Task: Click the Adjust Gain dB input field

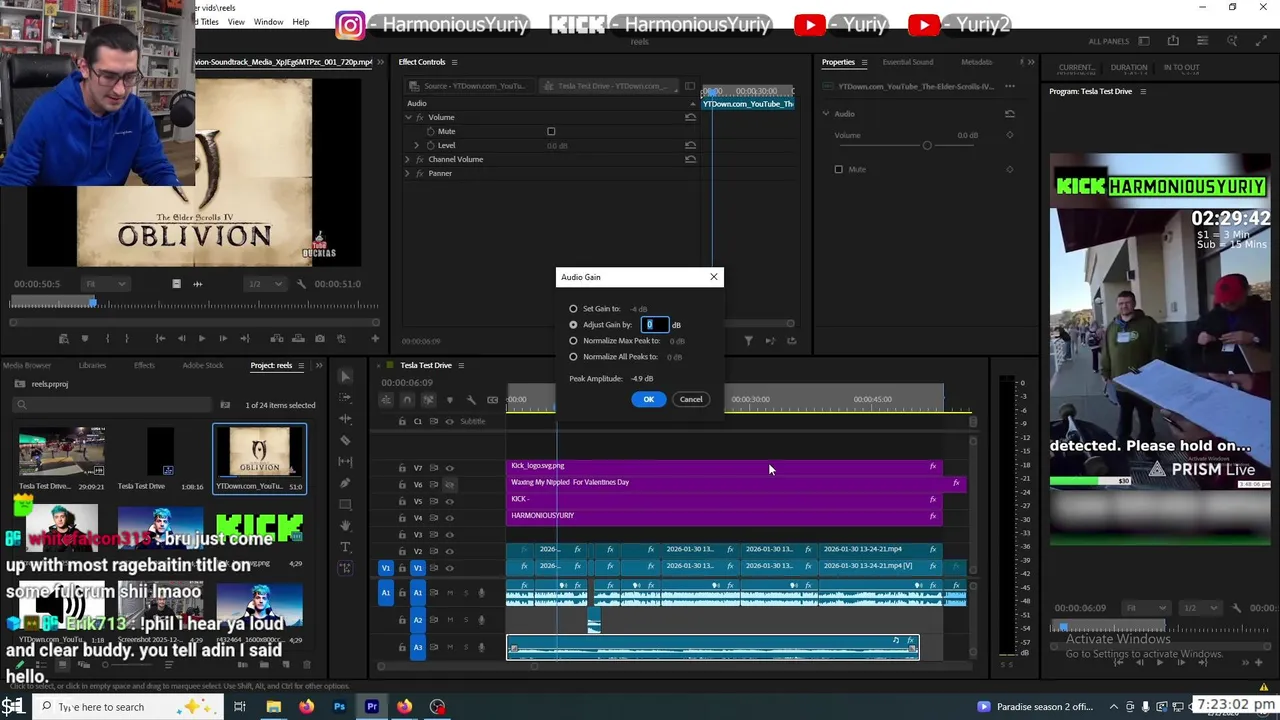Action: pos(654,325)
